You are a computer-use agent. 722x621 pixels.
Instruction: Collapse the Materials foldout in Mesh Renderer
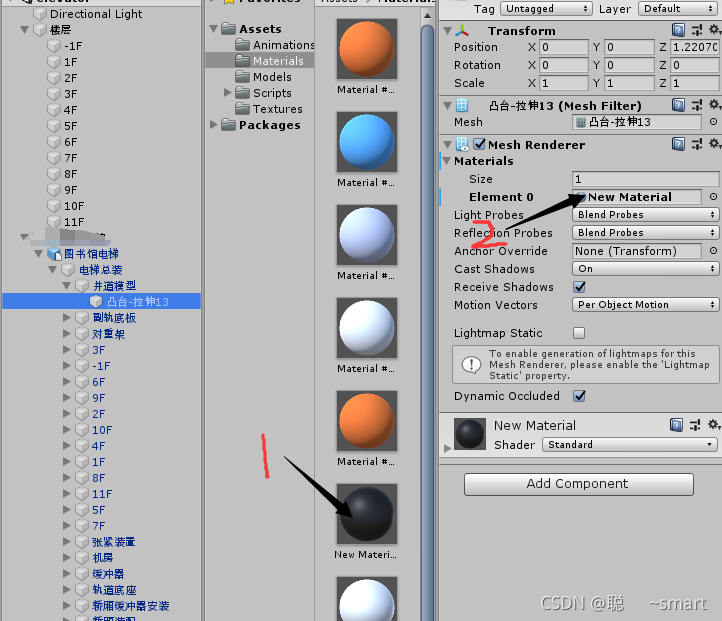(447, 161)
